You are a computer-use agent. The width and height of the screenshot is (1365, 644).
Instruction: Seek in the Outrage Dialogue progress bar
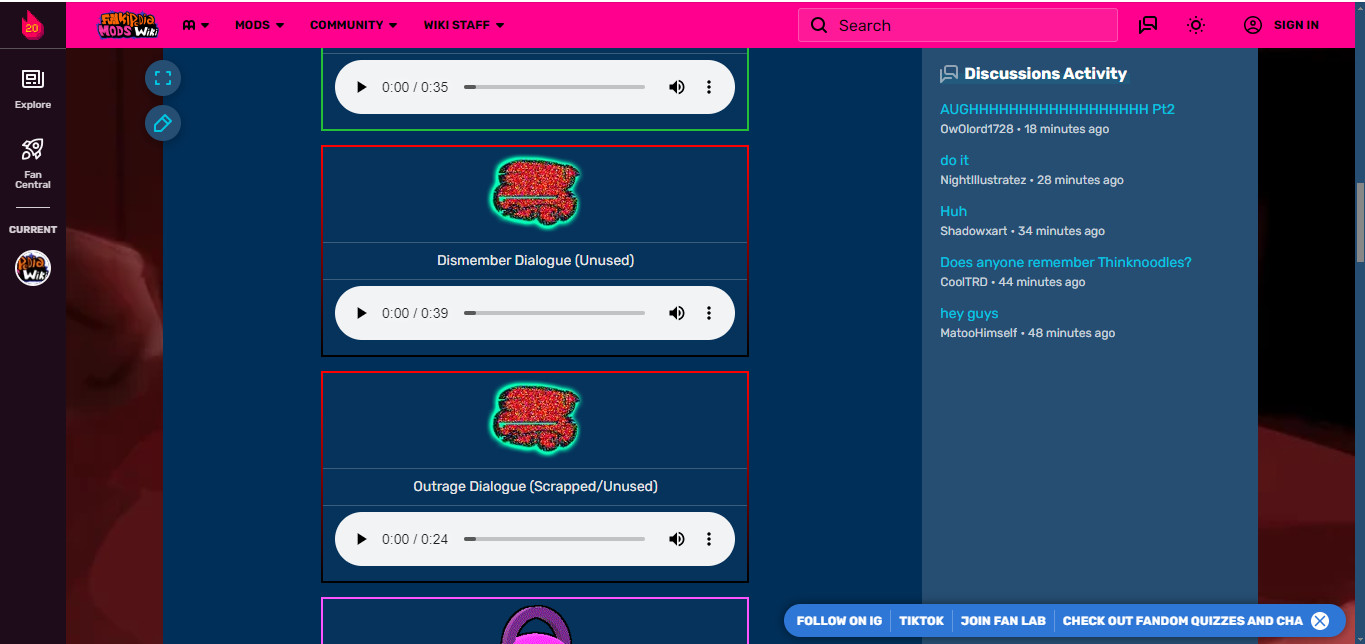[554, 539]
